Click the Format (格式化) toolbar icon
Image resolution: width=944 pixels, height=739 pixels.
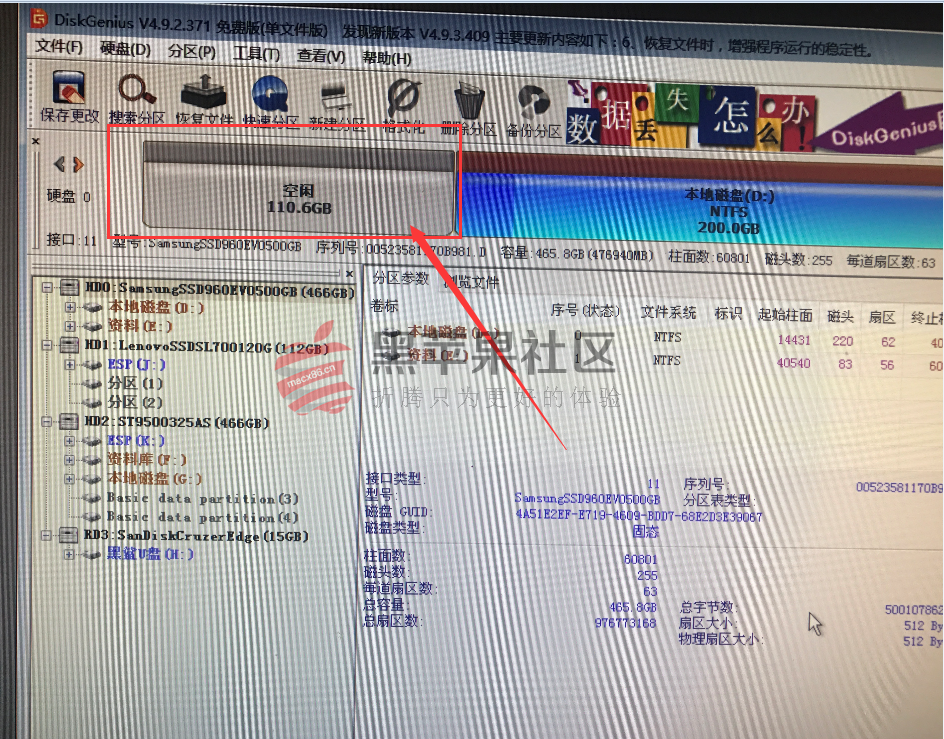(x=403, y=98)
